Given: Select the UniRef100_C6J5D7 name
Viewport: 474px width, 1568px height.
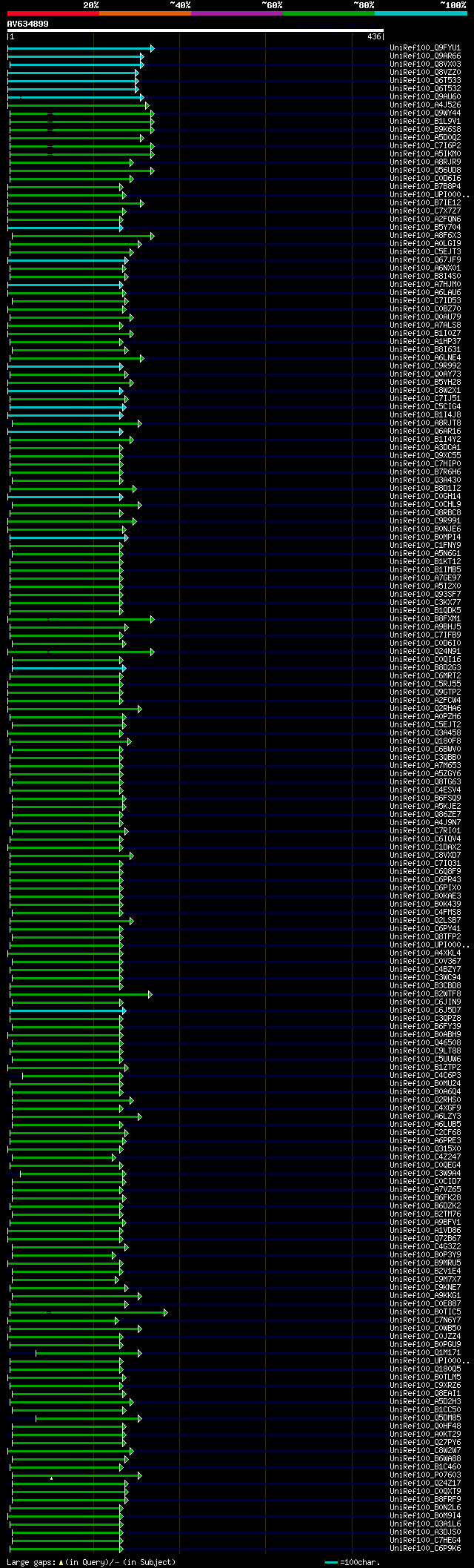Looking at the screenshot, I should (x=425, y=1010).
